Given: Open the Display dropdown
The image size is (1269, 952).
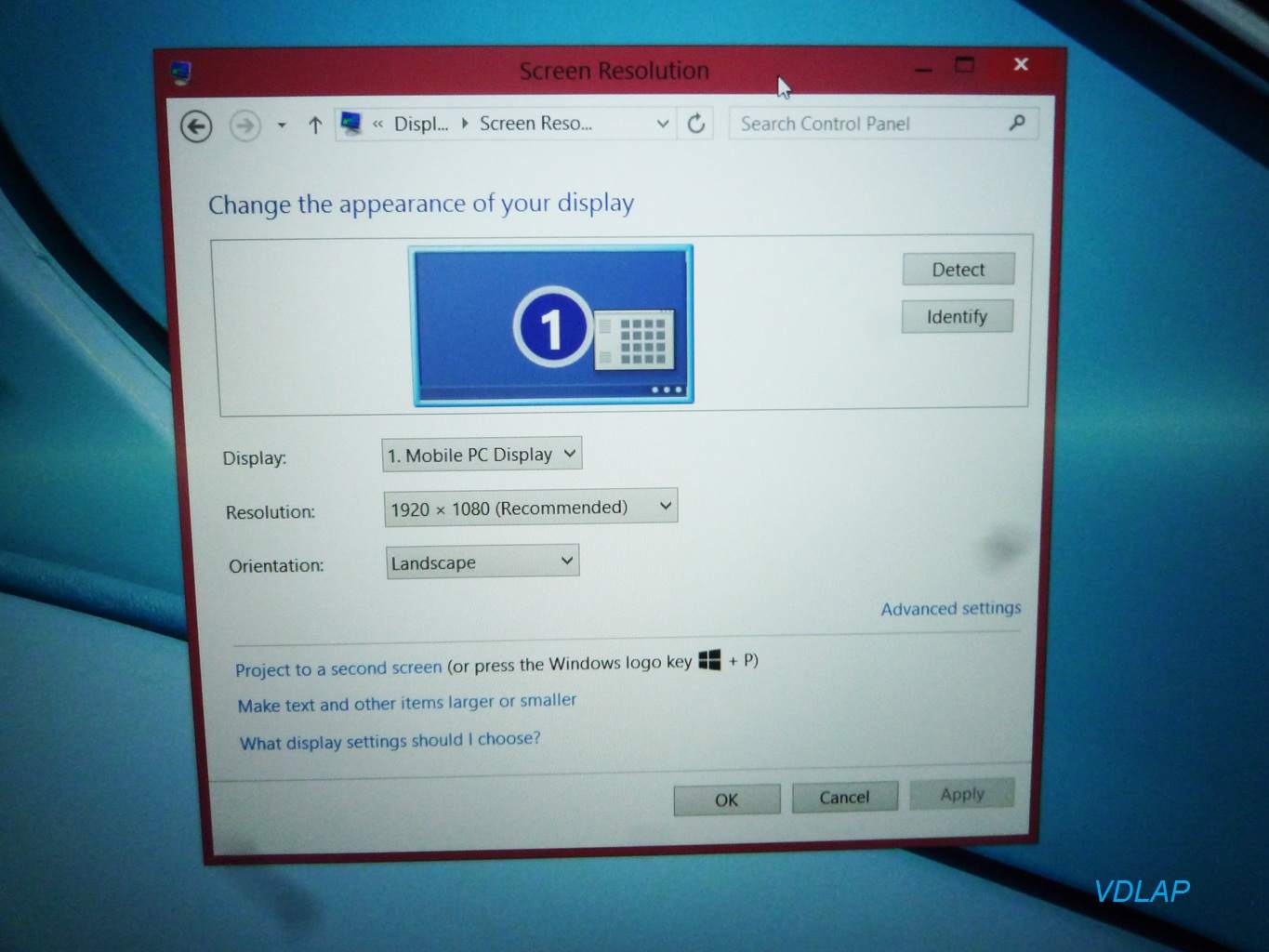Looking at the screenshot, I should 482,455.
